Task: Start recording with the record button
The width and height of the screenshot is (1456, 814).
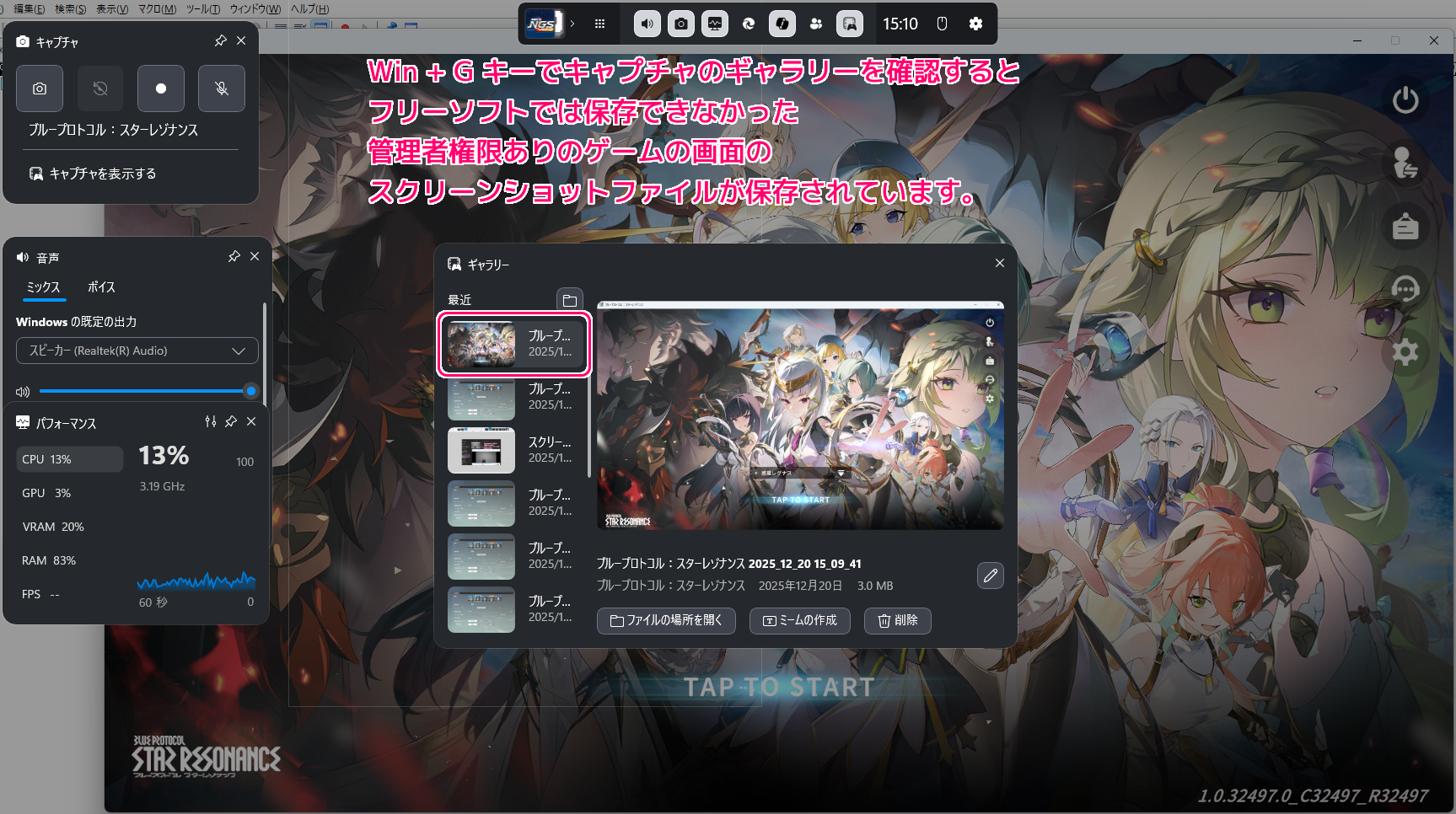Action: coord(161,88)
